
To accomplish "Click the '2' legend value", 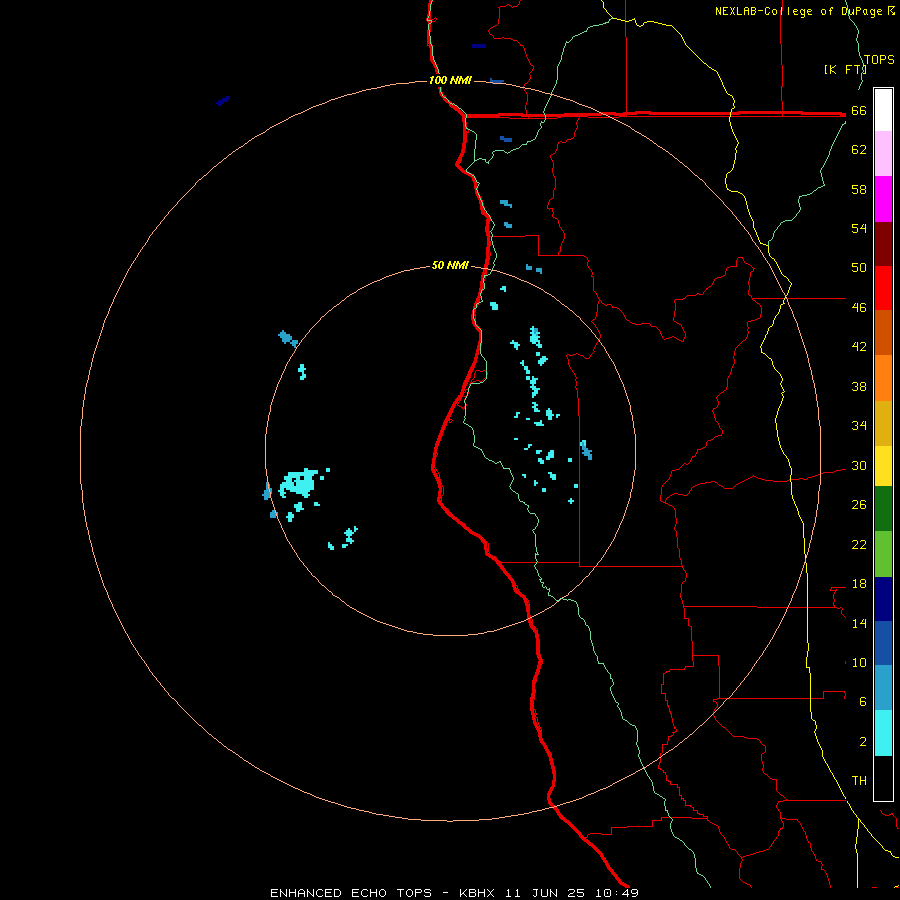I will pos(863,742).
